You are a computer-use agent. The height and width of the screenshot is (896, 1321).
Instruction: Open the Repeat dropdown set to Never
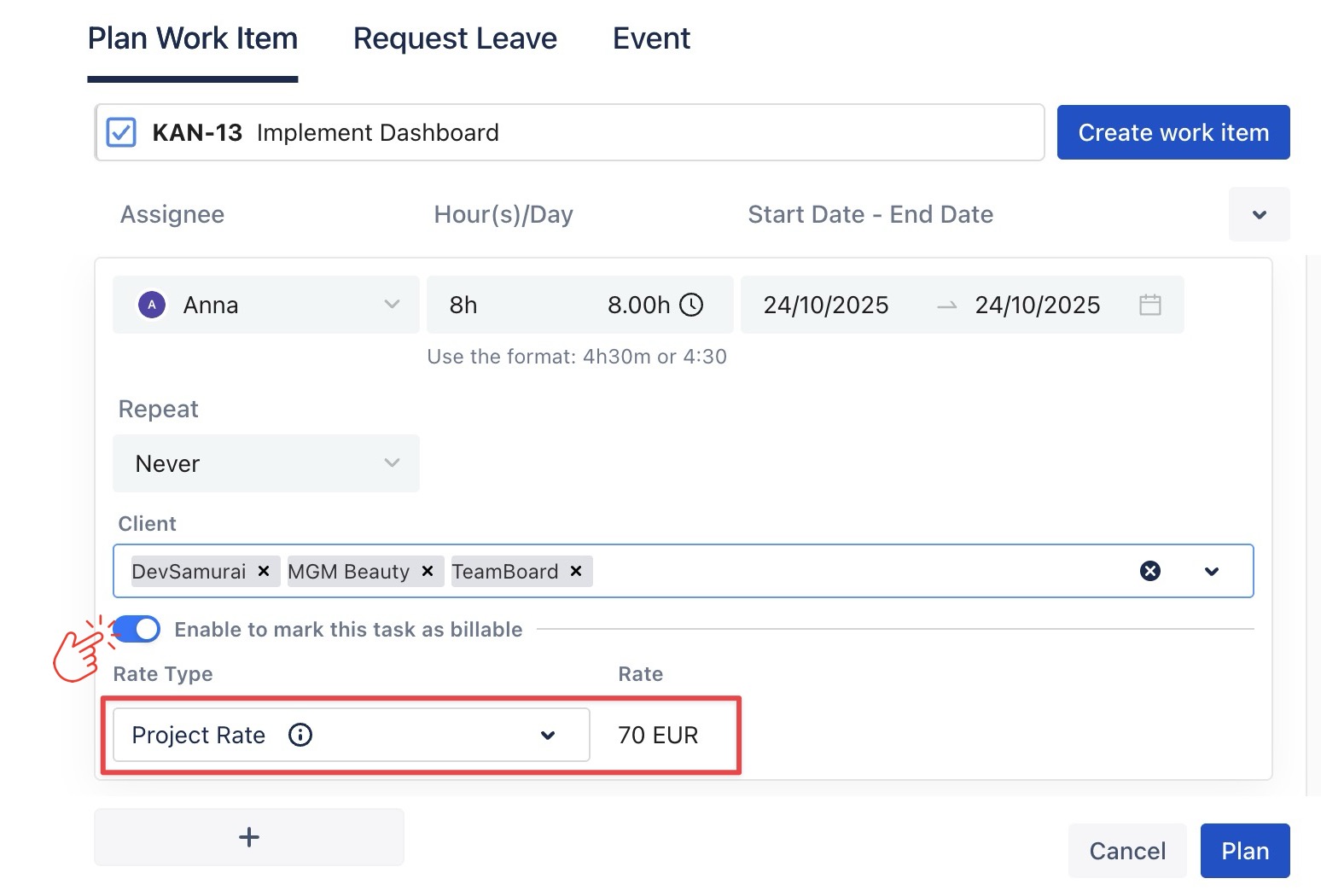265,463
